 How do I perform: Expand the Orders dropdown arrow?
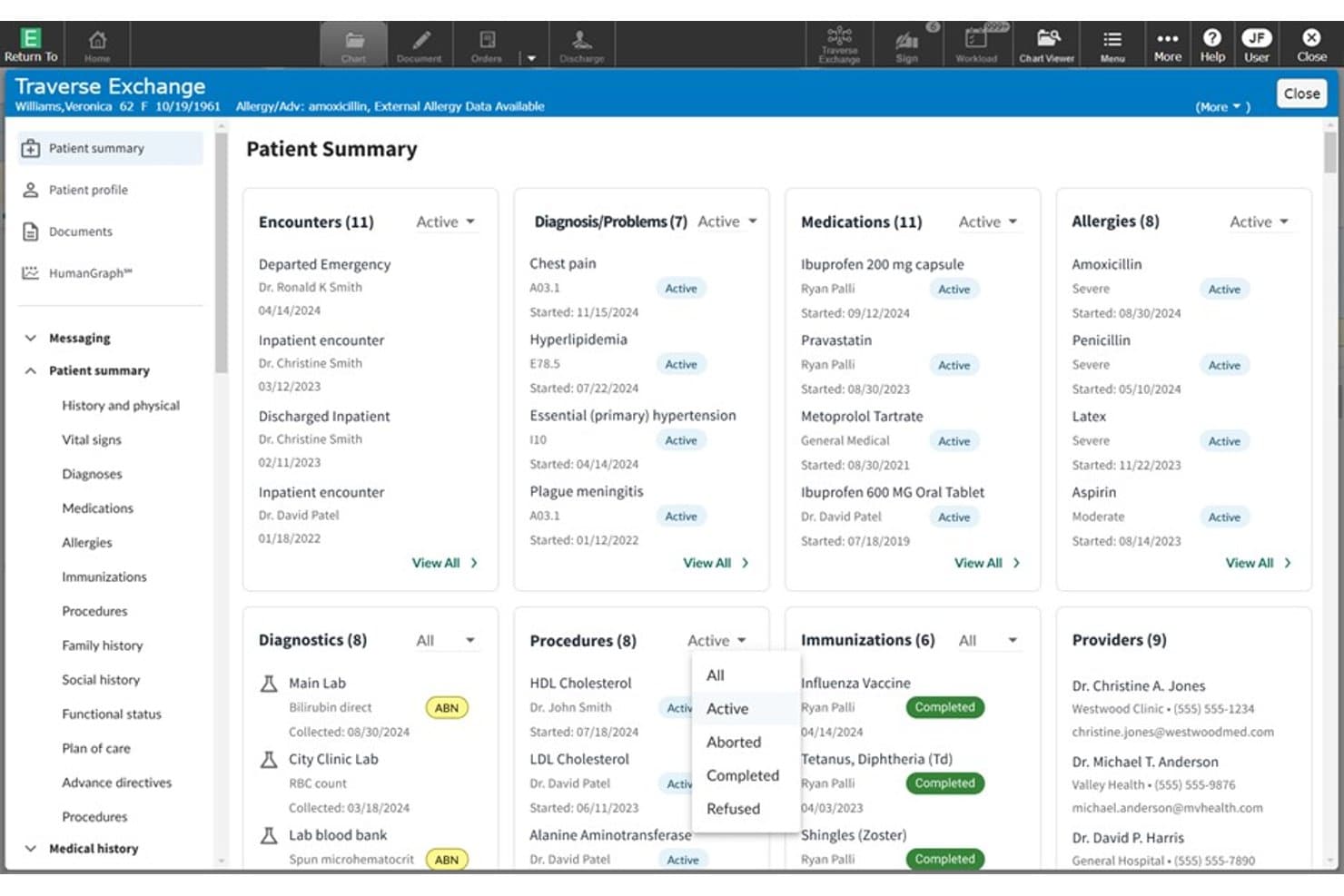(531, 58)
